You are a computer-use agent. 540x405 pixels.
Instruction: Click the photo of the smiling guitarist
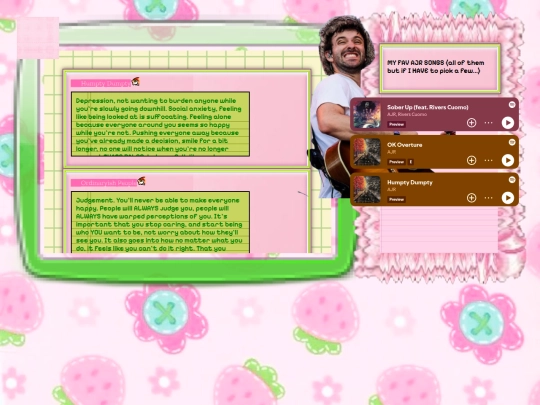(339, 107)
